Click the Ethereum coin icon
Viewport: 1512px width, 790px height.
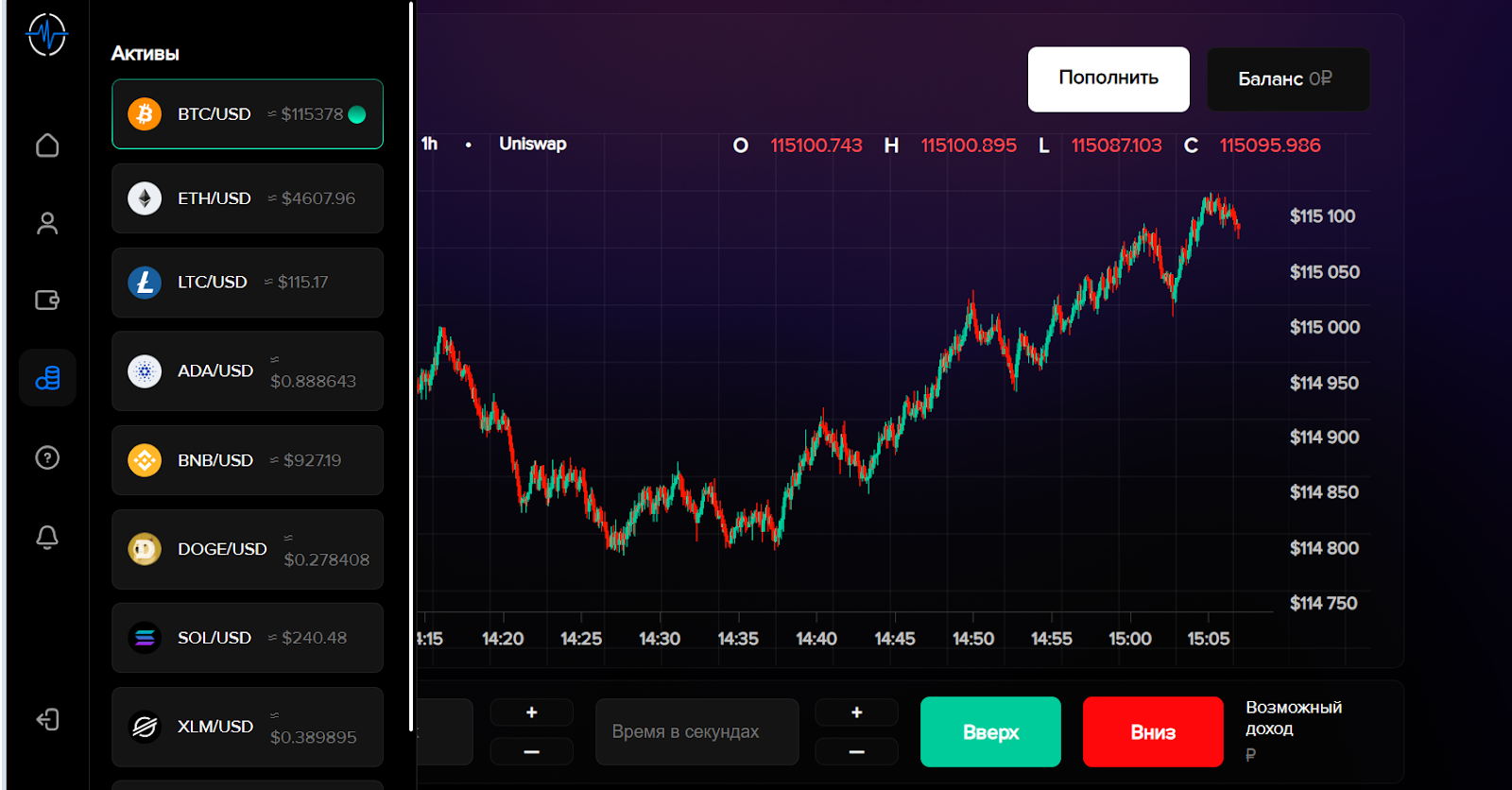(145, 198)
